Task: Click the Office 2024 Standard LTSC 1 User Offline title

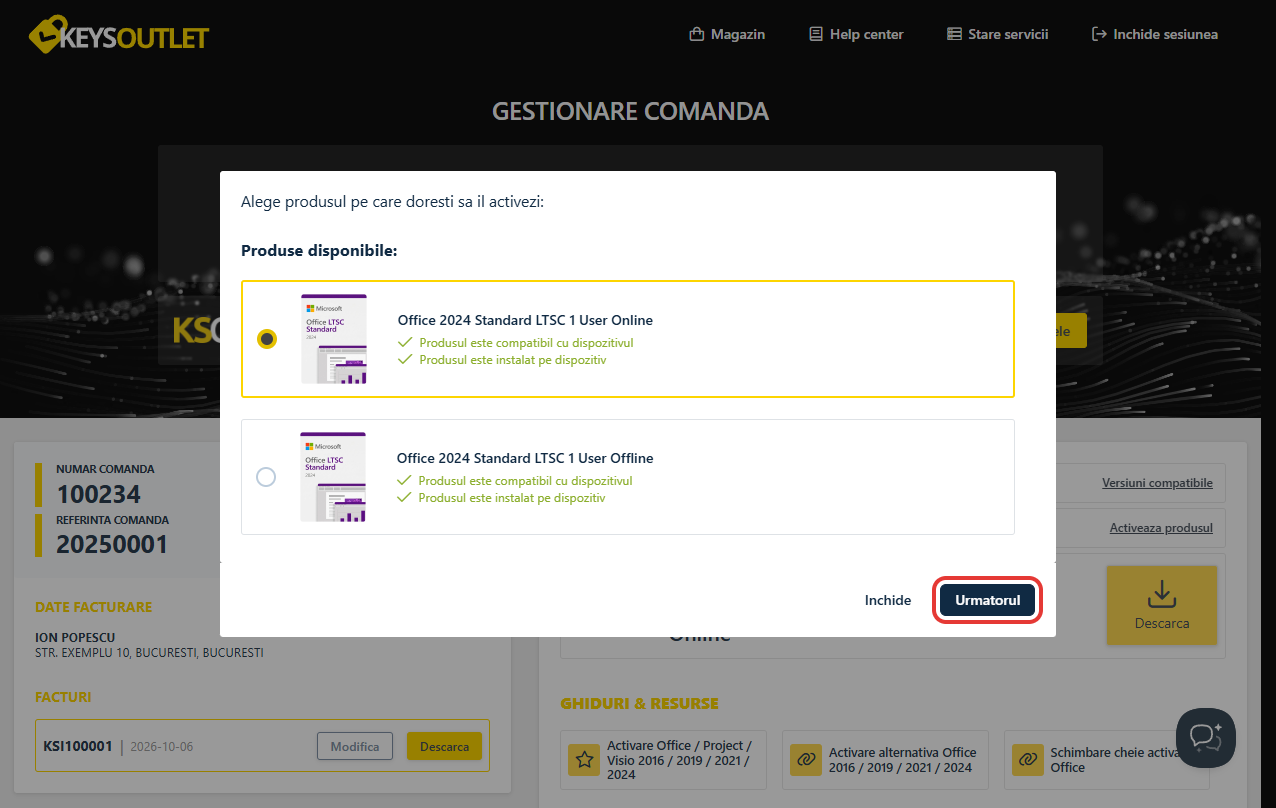Action: click(525, 459)
